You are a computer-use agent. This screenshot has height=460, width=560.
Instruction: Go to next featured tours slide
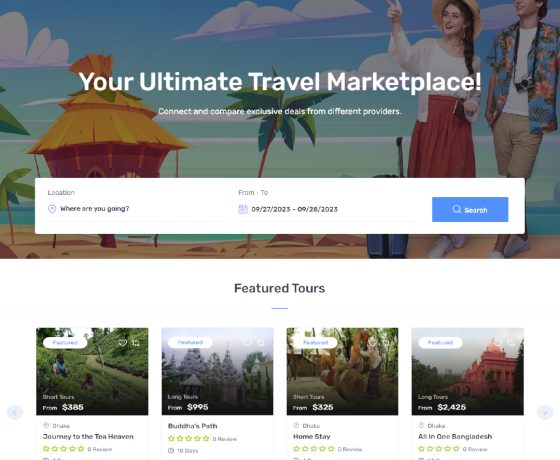tap(545, 412)
